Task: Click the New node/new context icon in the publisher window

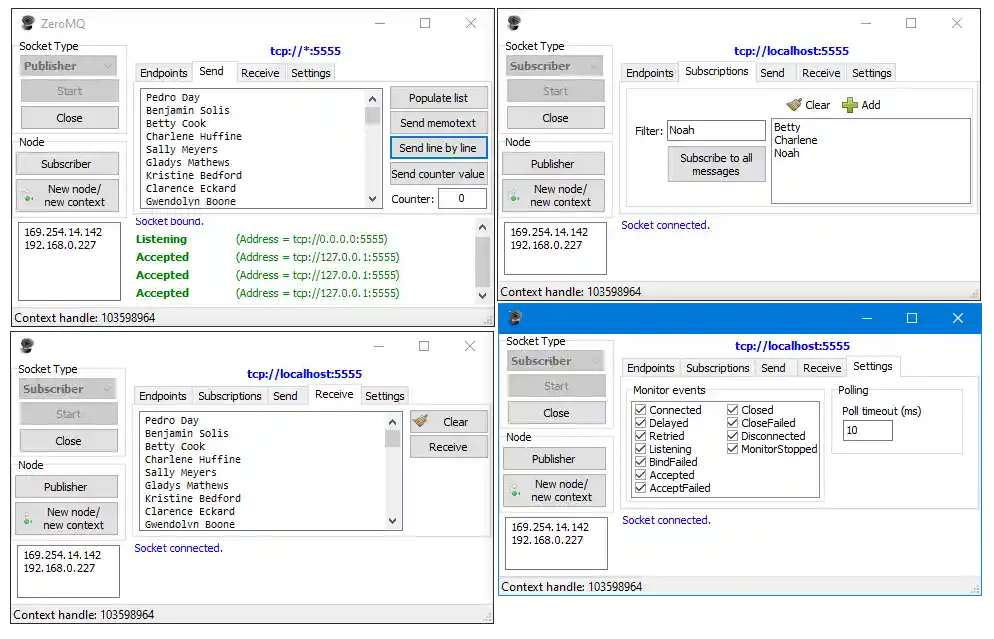Action: [x=28, y=195]
